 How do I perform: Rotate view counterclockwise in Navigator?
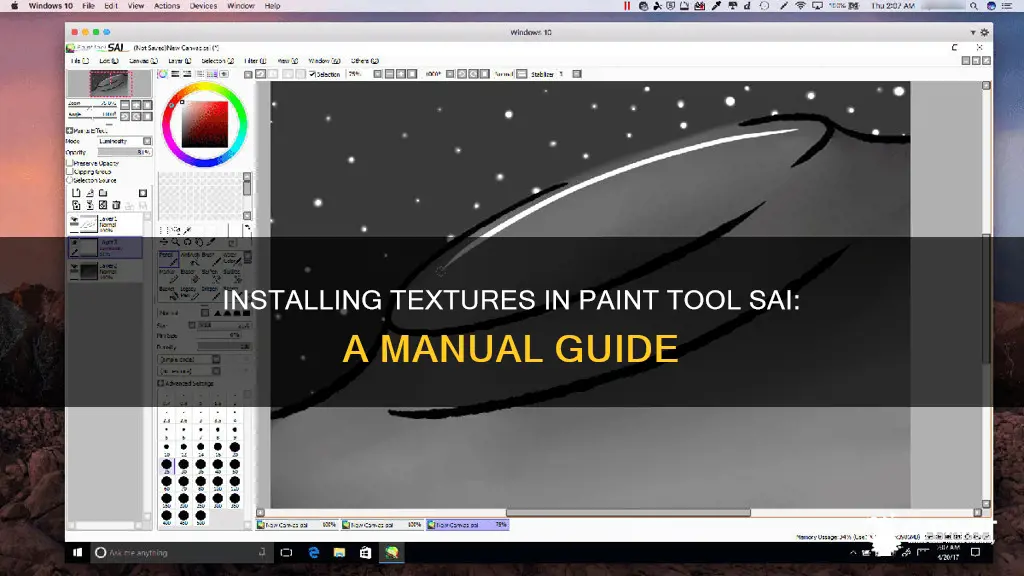pos(125,116)
